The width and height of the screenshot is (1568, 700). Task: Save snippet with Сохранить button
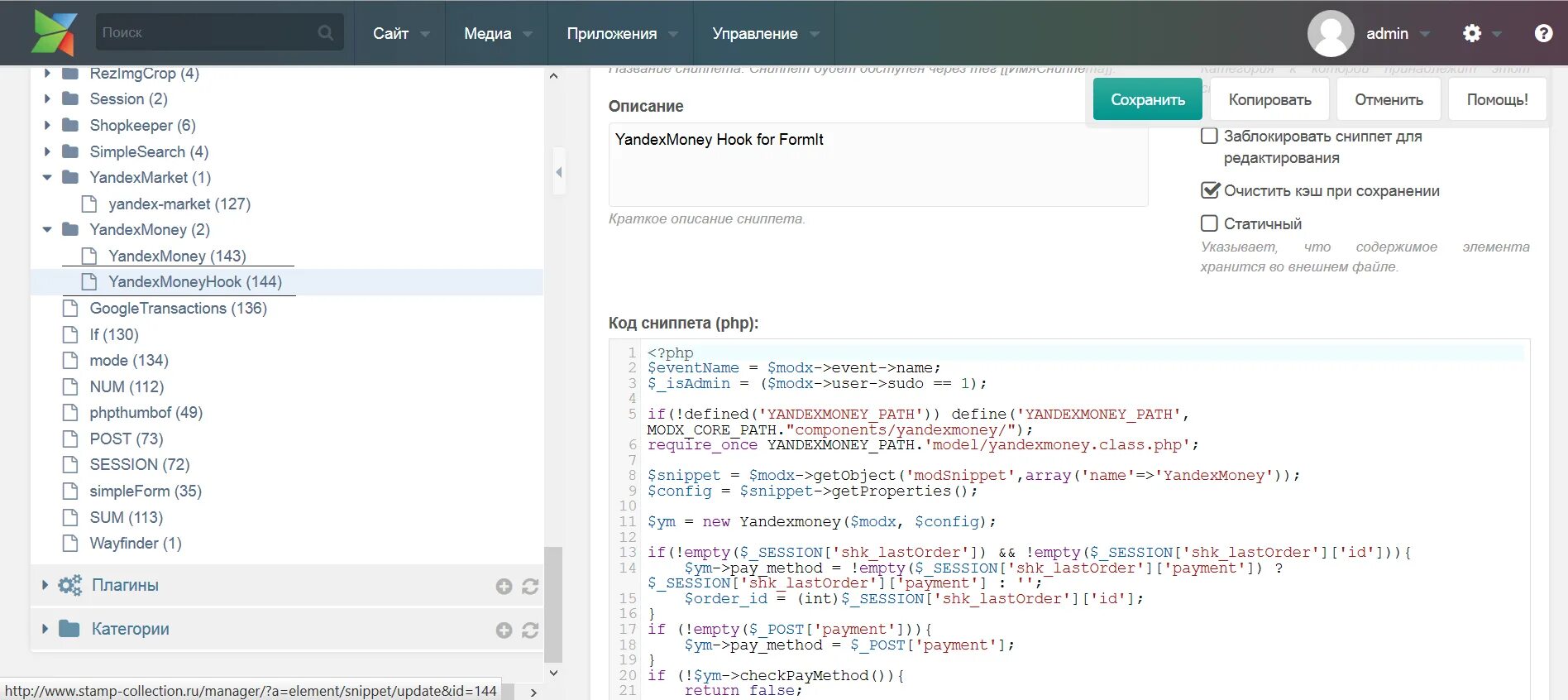pyautogui.click(x=1147, y=99)
